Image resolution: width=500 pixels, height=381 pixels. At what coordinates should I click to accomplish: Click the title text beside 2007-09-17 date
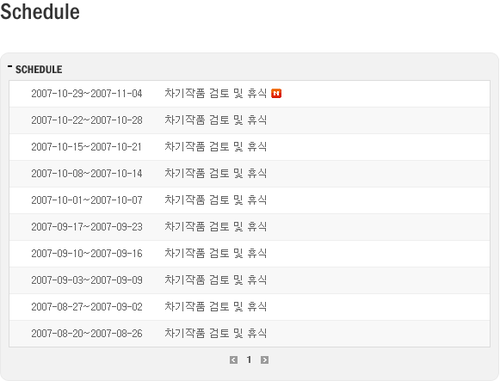click(x=216, y=226)
